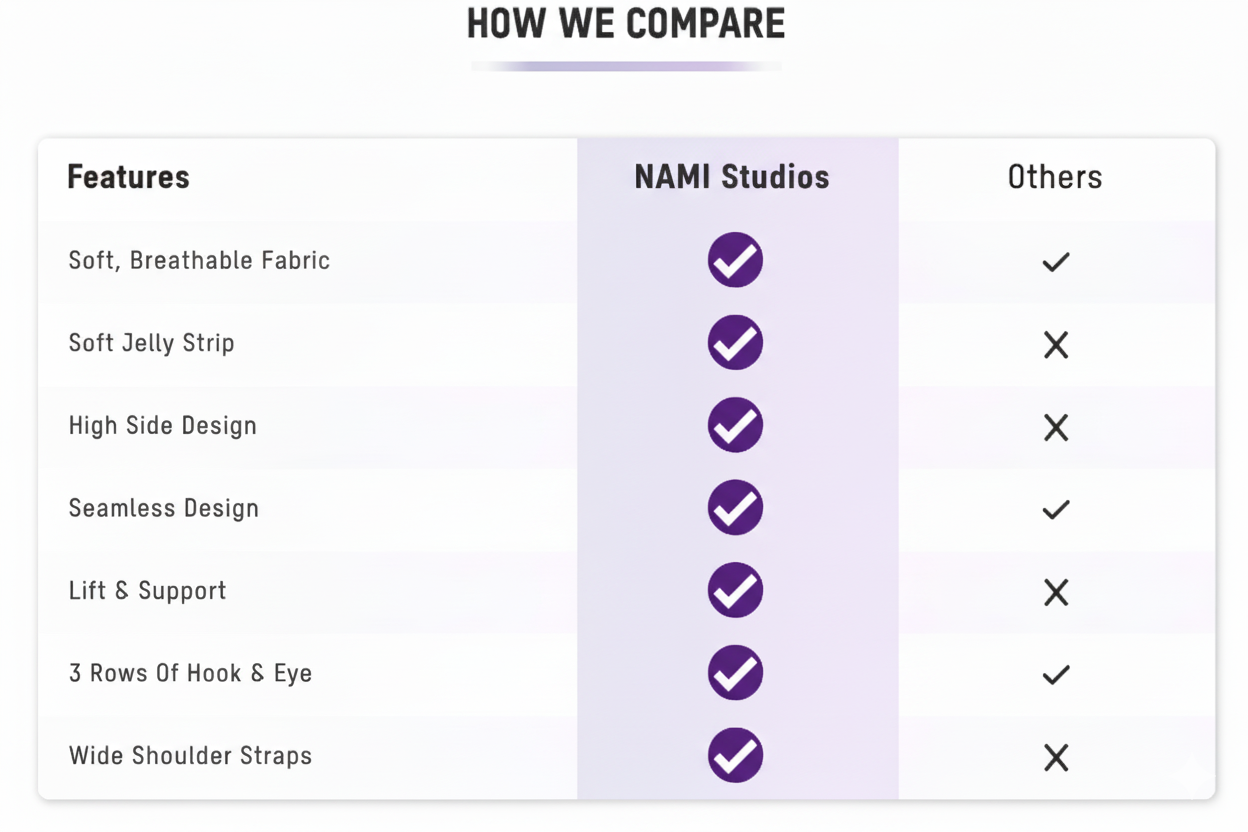Screen dimensions: 1248x832
Task: Click NAMI check icon for Lift & Support
Action: 735,590
